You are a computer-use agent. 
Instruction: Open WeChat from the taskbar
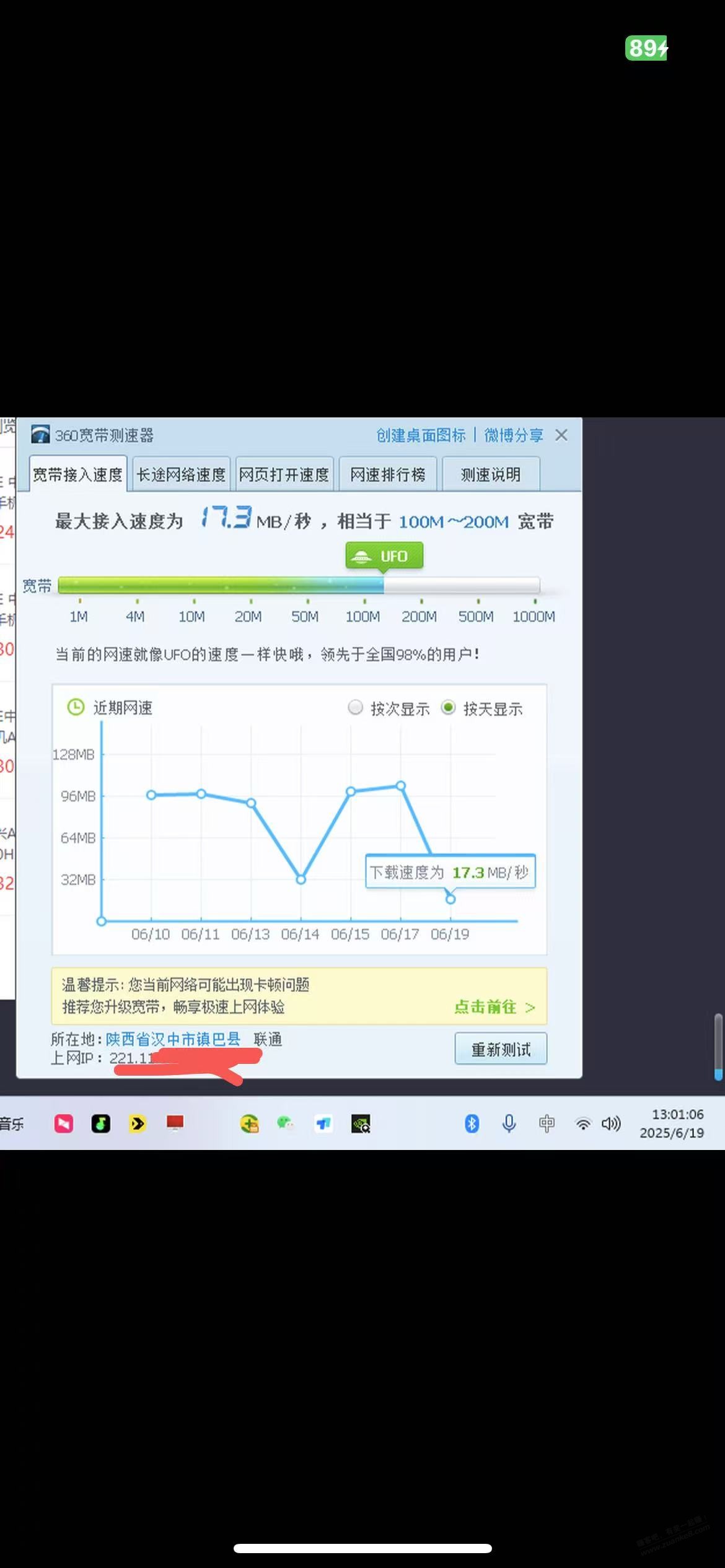pyautogui.click(x=286, y=1123)
